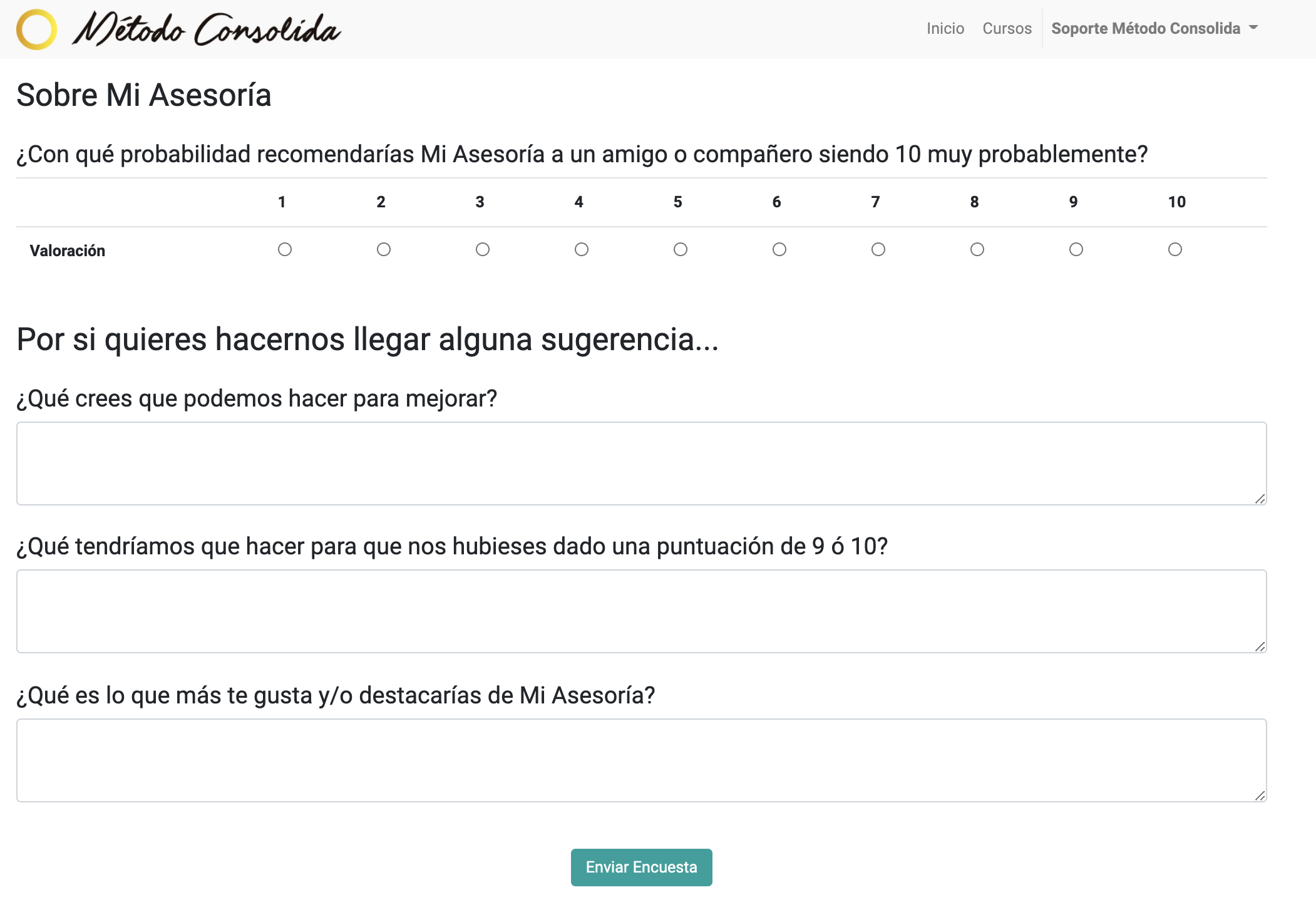Go to the Cursos page
The height and width of the screenshot is (912, 1316).
click(x=1007, y=29)
